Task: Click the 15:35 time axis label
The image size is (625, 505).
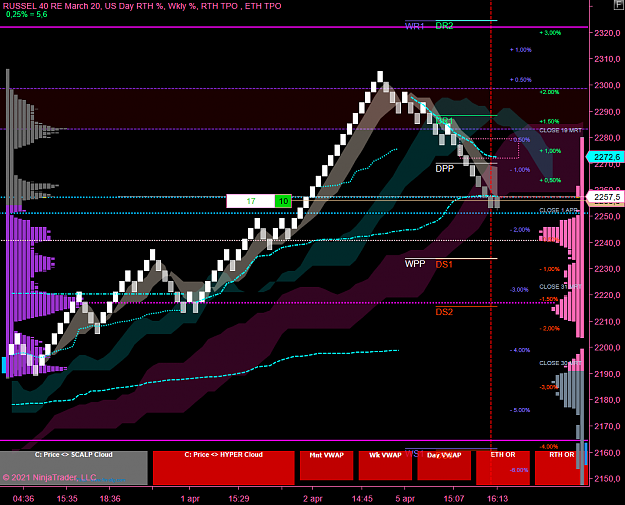Action: 67,499
